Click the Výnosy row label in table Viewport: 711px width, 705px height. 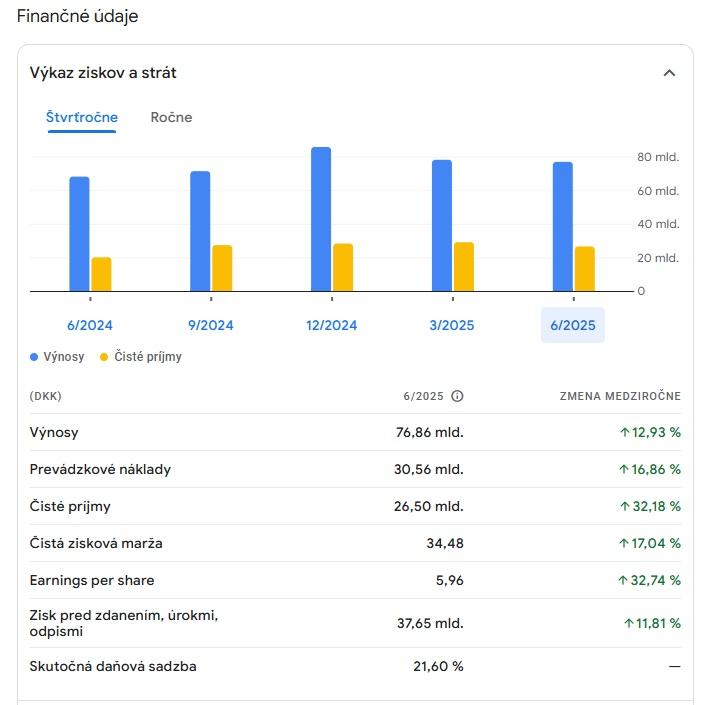coord(54,433)
